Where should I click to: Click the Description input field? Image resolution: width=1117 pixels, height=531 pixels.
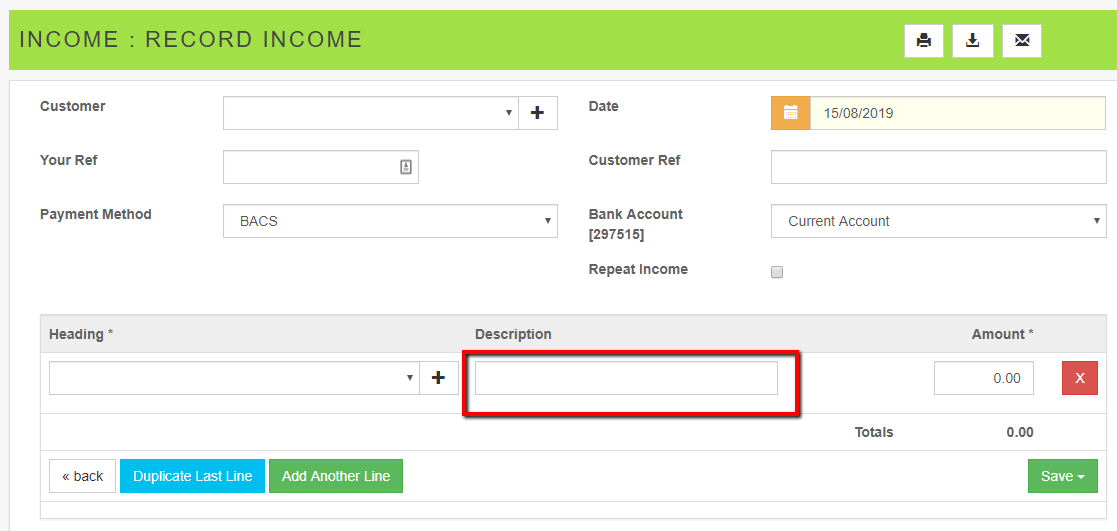[626, 378]
